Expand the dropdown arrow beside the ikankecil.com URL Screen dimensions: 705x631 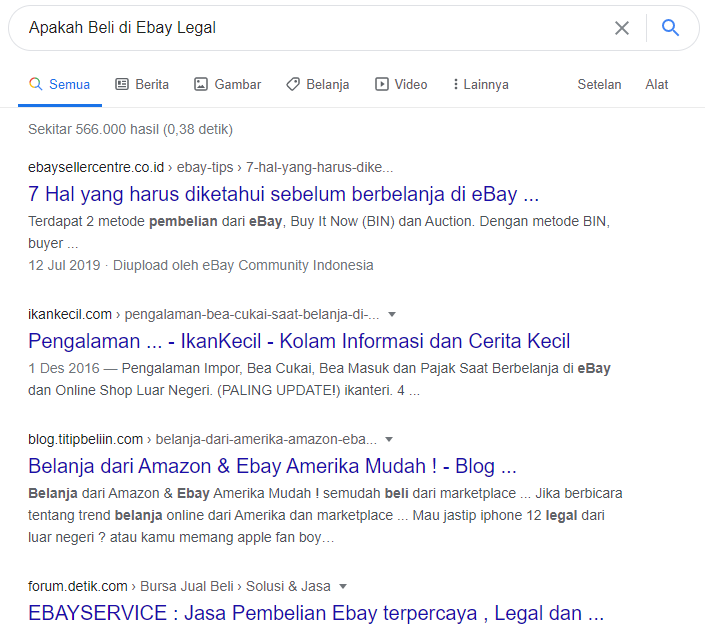[x=392, y=314]
